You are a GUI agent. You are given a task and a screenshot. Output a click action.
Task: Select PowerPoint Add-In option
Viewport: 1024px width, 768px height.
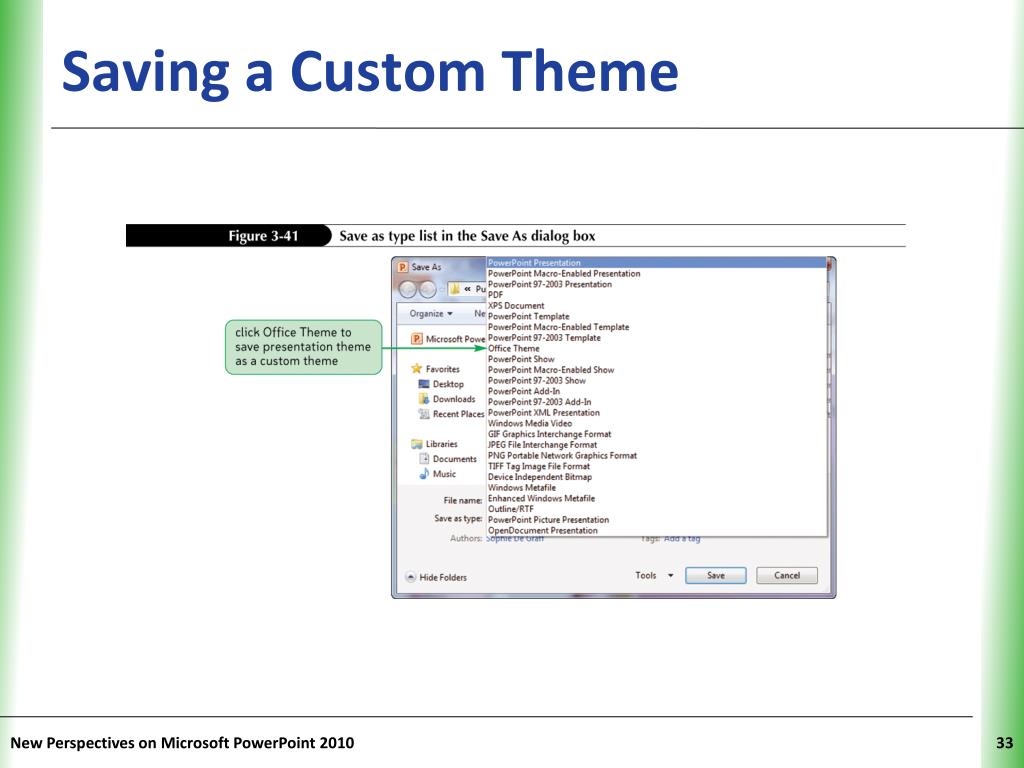click(656, 391)
